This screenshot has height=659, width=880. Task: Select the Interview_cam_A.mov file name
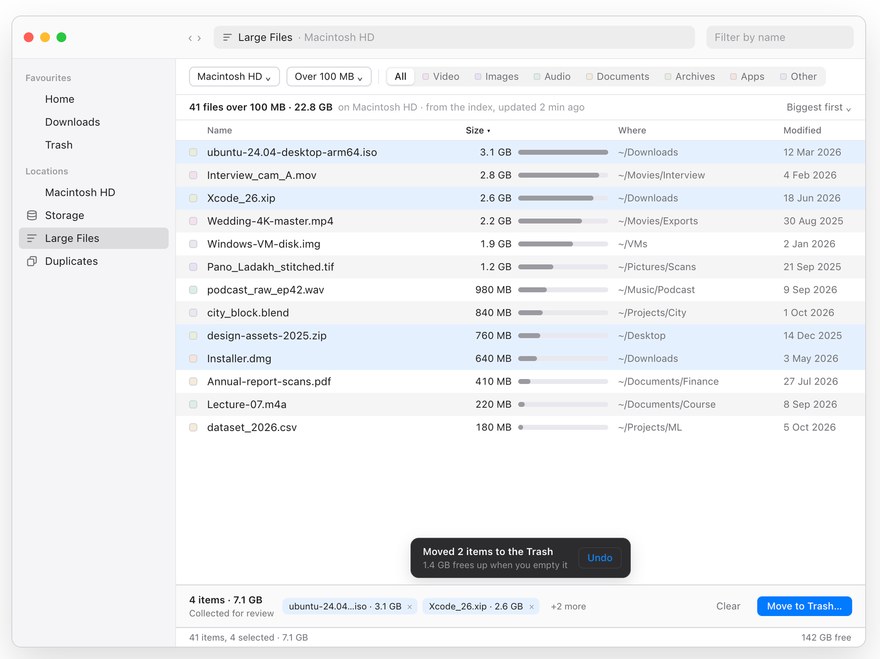click(x=262, y=176)
